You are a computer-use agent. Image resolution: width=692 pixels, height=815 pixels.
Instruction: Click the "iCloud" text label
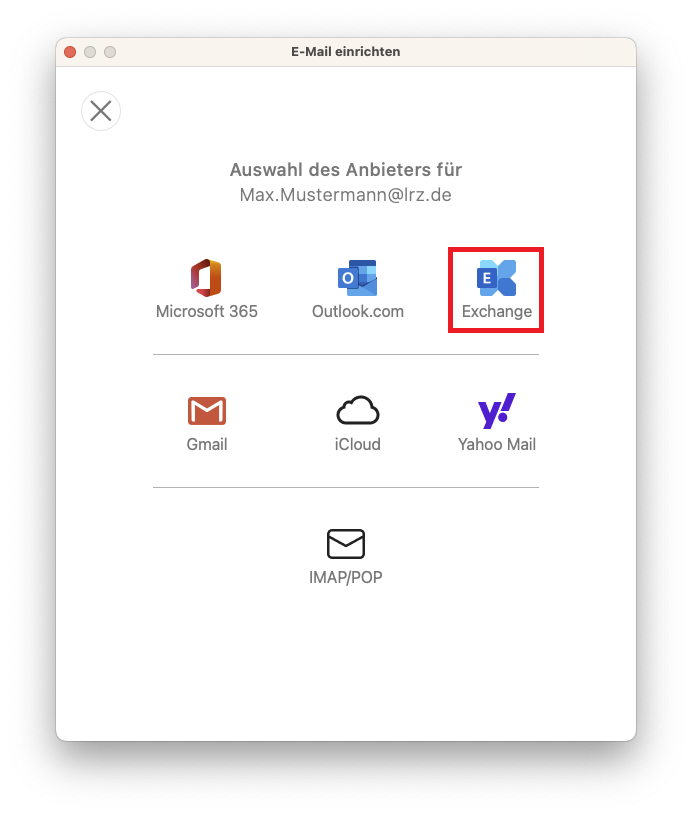point(357,444)
